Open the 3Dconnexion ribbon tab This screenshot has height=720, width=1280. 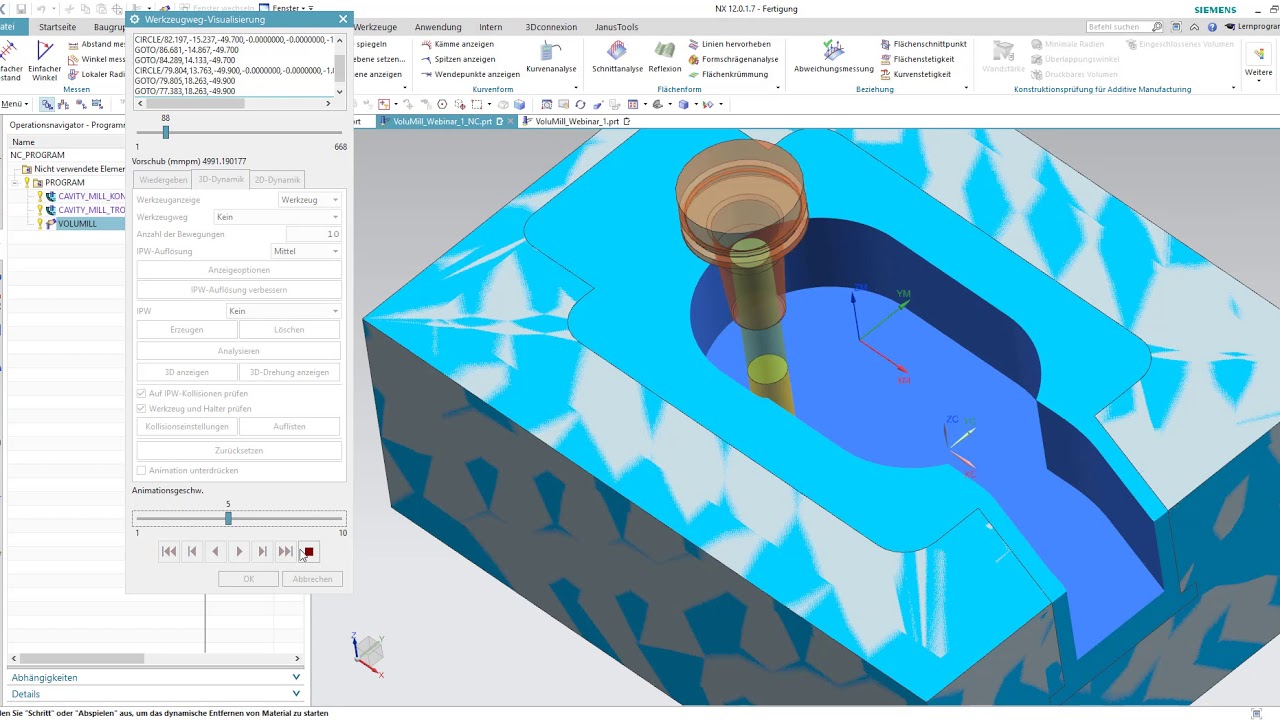pyautogui.click(x=550, y=27)
